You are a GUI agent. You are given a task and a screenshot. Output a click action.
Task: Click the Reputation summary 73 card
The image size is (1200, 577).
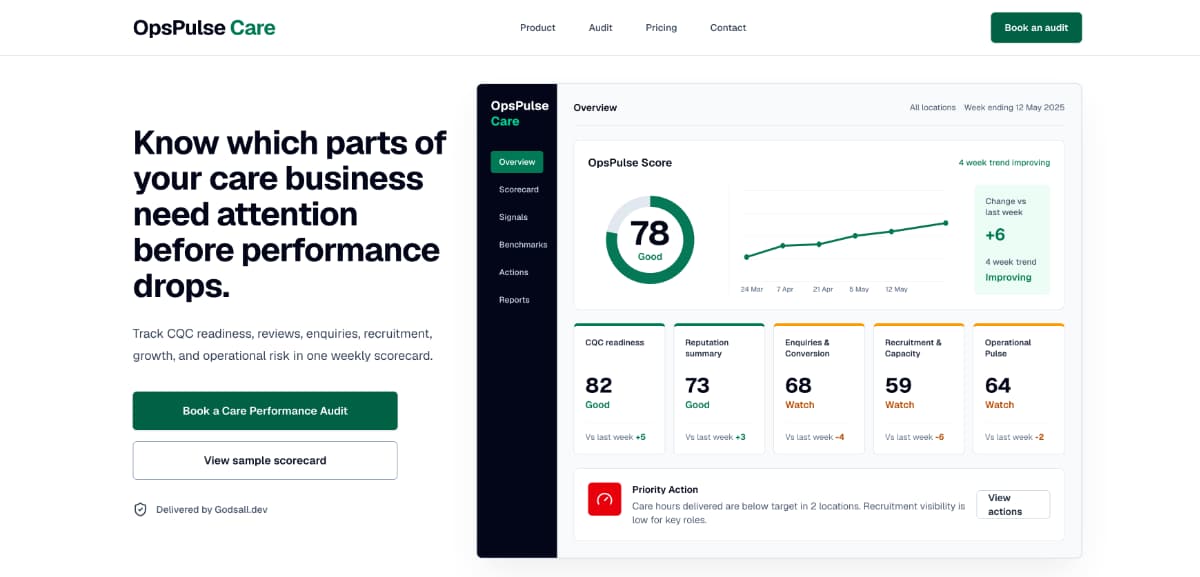pos(719,389)
